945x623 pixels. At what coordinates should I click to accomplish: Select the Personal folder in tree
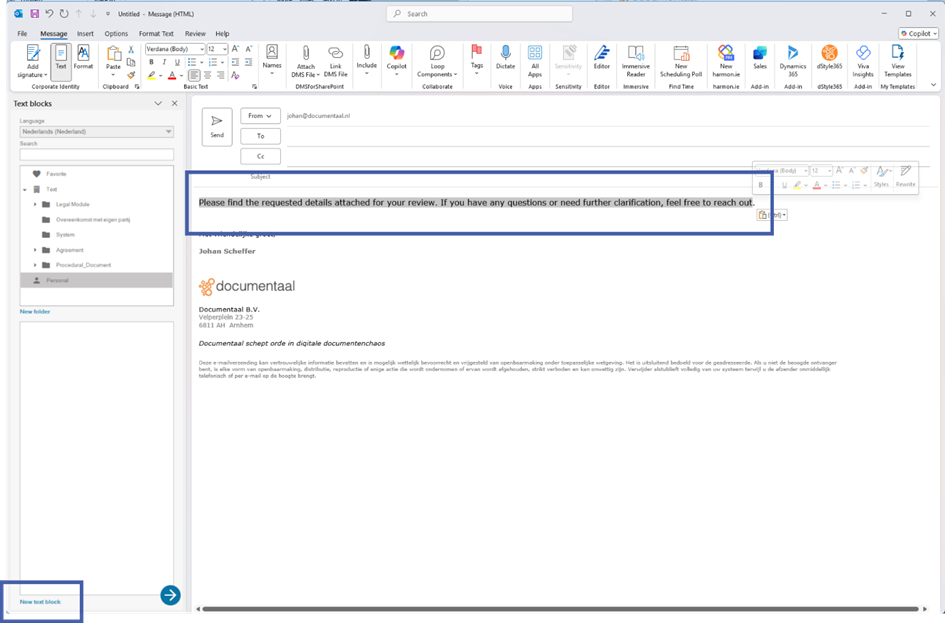pos(96,280)
